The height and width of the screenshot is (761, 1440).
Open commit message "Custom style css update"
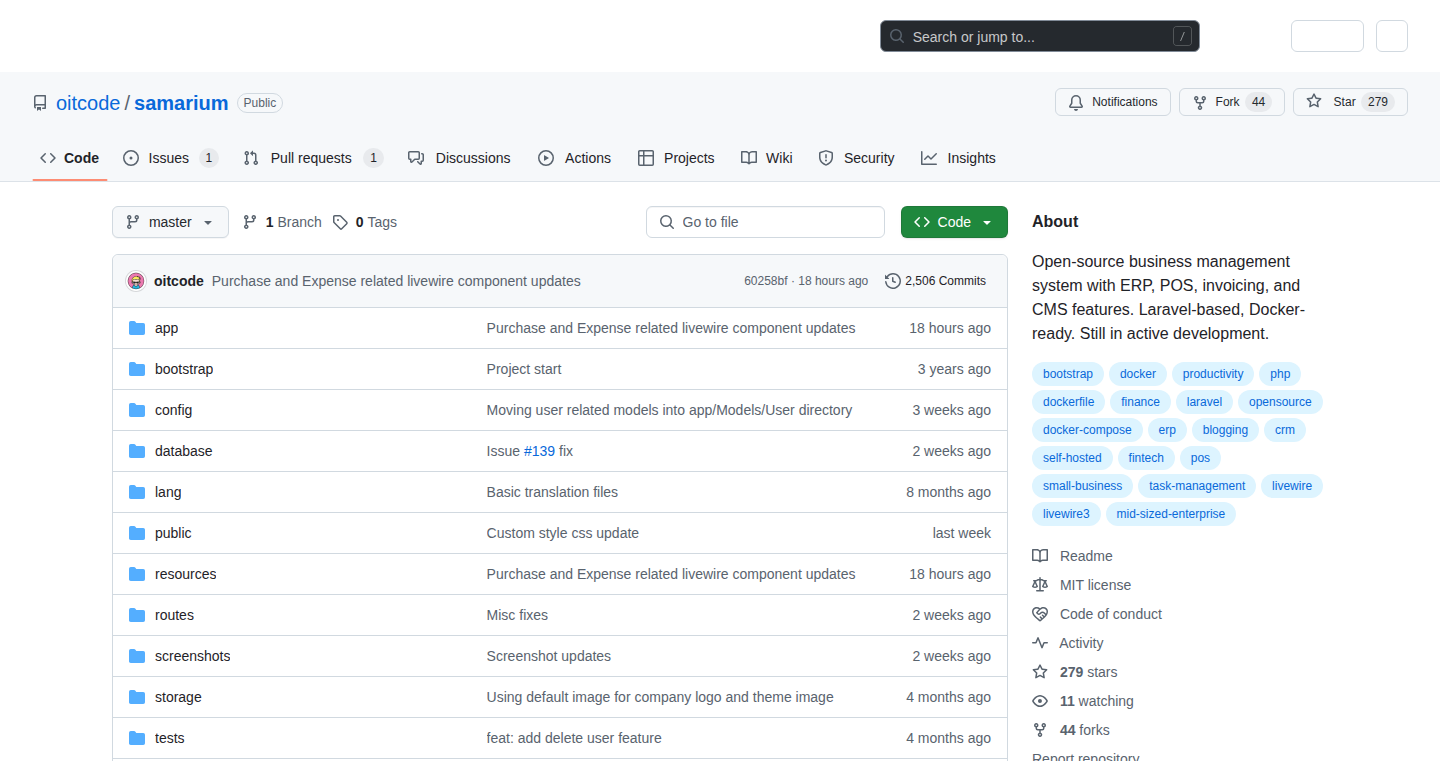click(563, 533)
